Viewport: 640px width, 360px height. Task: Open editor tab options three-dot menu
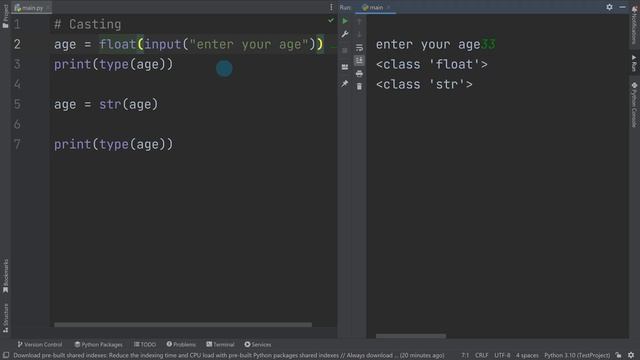[x=331, y=7]
